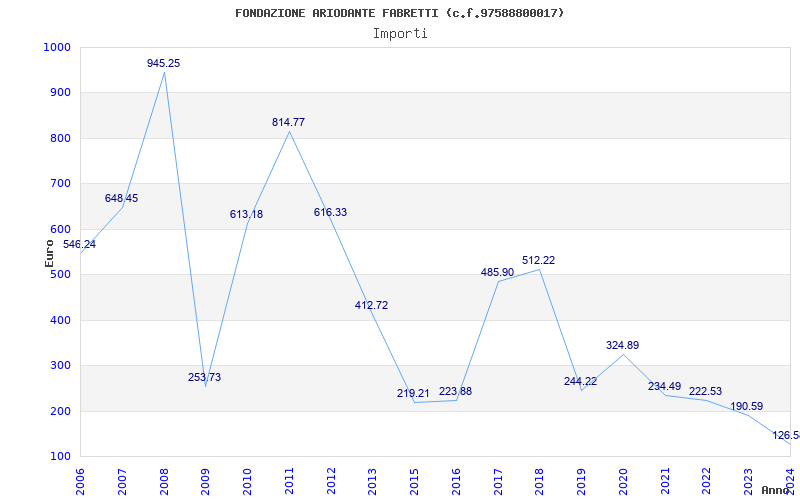Click the 222.53 data label

click(x=706, y=391)
